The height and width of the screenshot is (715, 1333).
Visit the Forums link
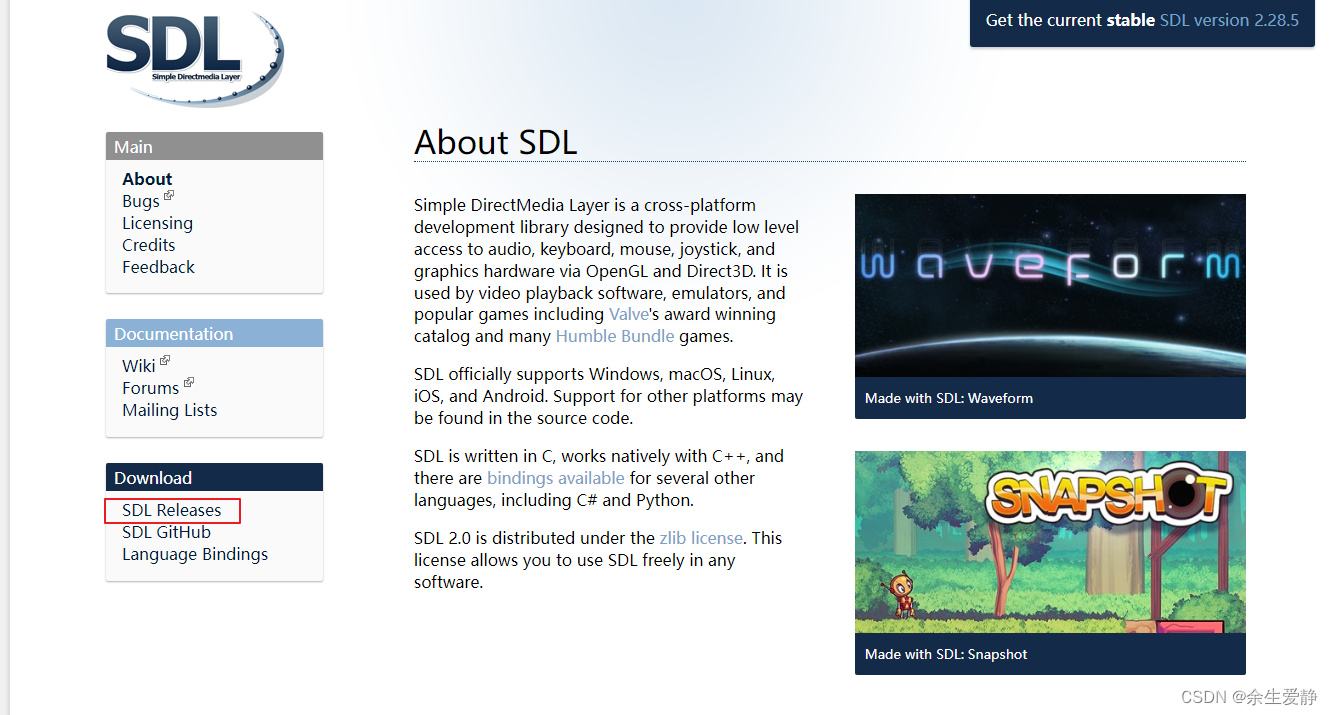151,388
